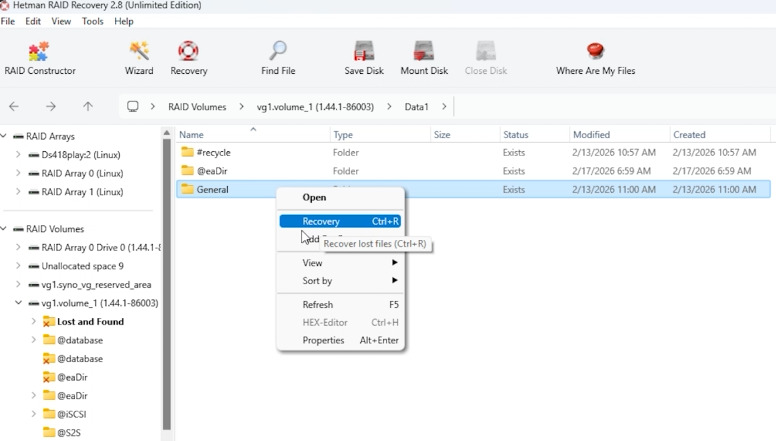Click the computer icon in address bar
This screenshot has height=441, width=776.
(133, 106)
